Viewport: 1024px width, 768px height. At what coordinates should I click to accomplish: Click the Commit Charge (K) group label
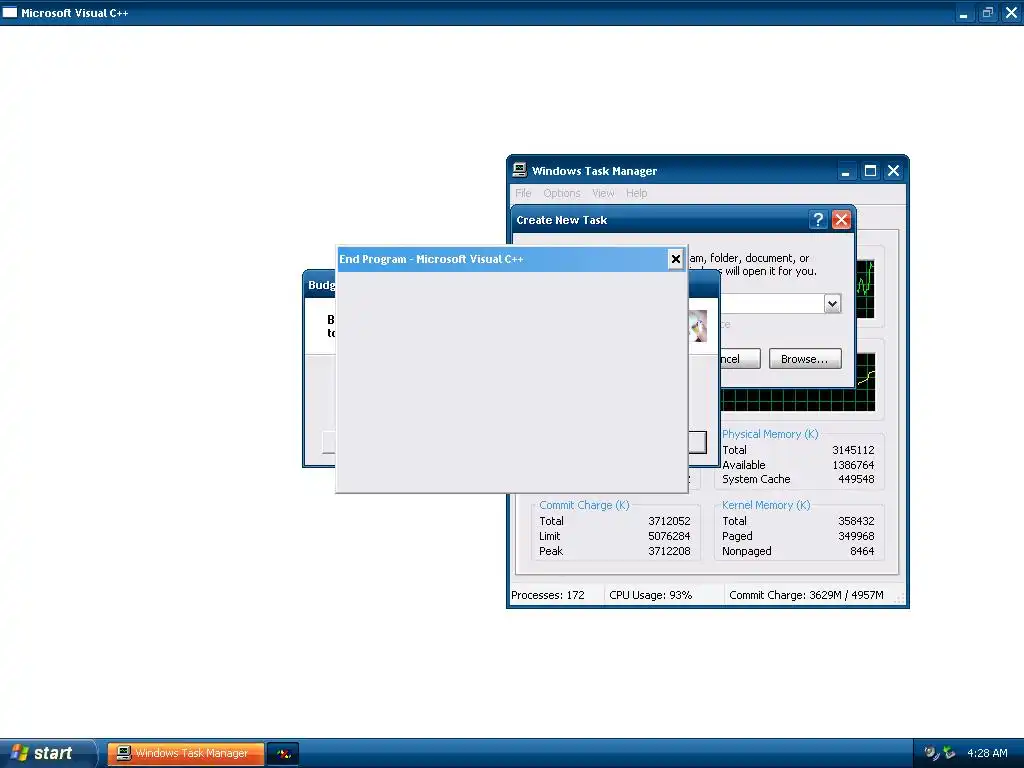point(584,505)
